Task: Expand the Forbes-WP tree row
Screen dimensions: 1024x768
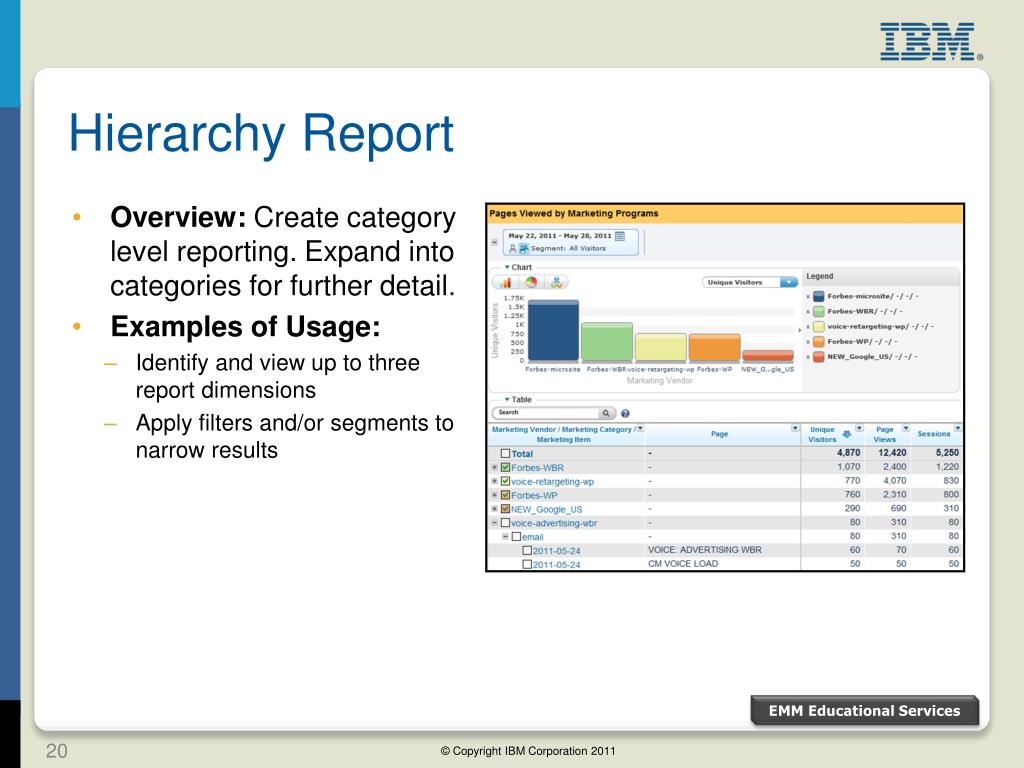Action: point(494,495)
